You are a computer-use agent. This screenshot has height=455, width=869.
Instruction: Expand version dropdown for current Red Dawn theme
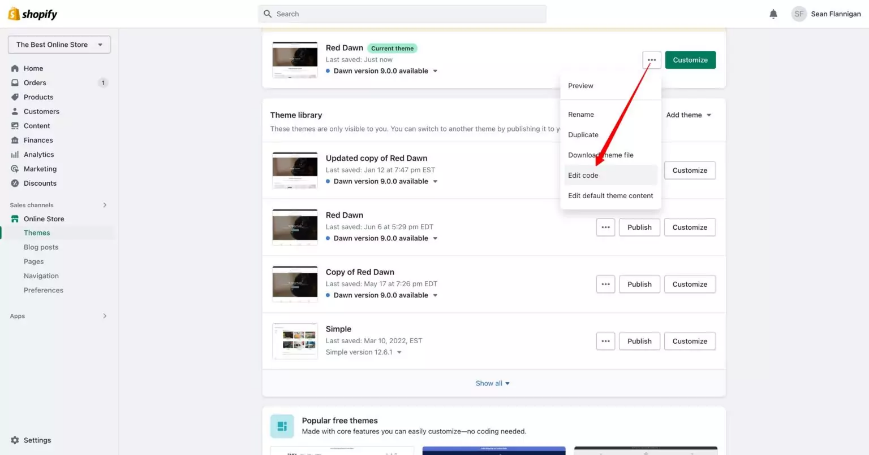tap(435, 71)
